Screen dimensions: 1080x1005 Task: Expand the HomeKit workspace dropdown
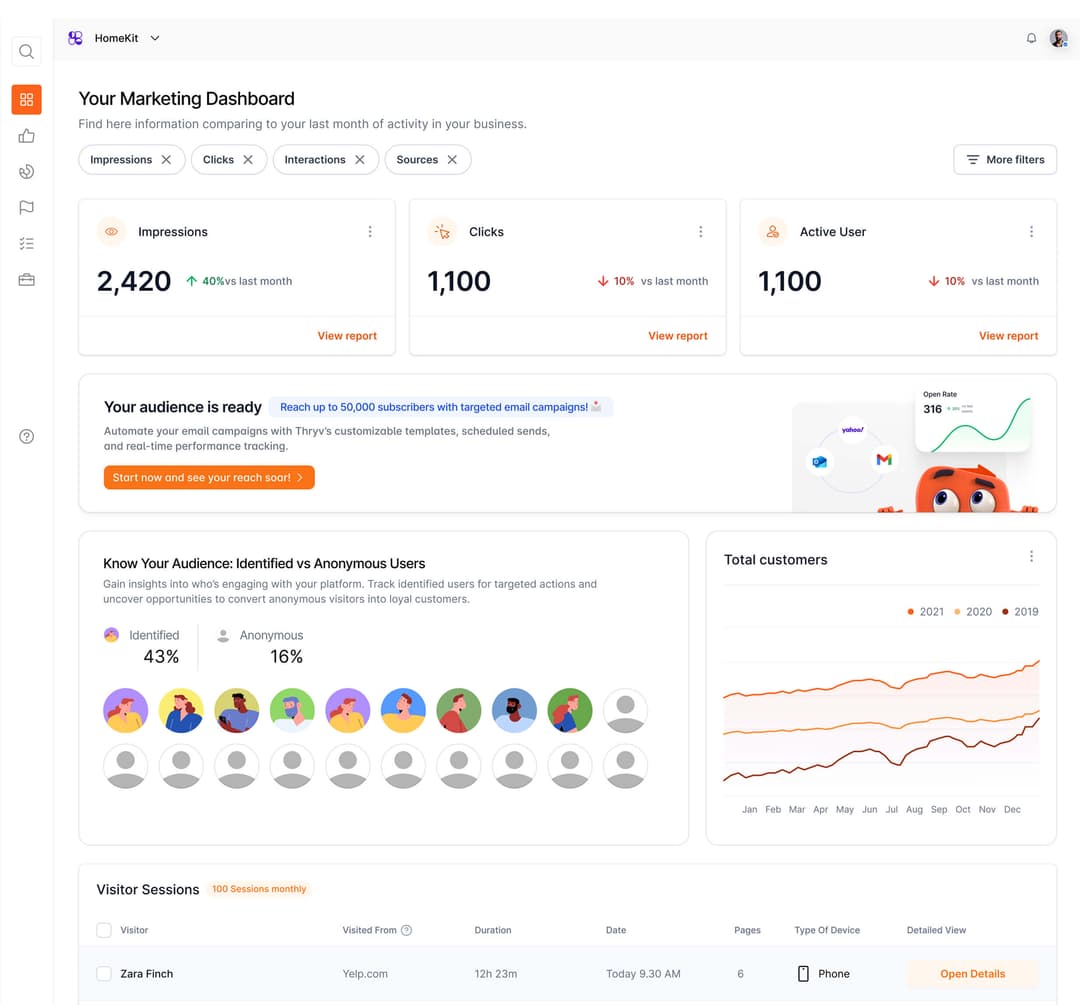coord(155,39)
